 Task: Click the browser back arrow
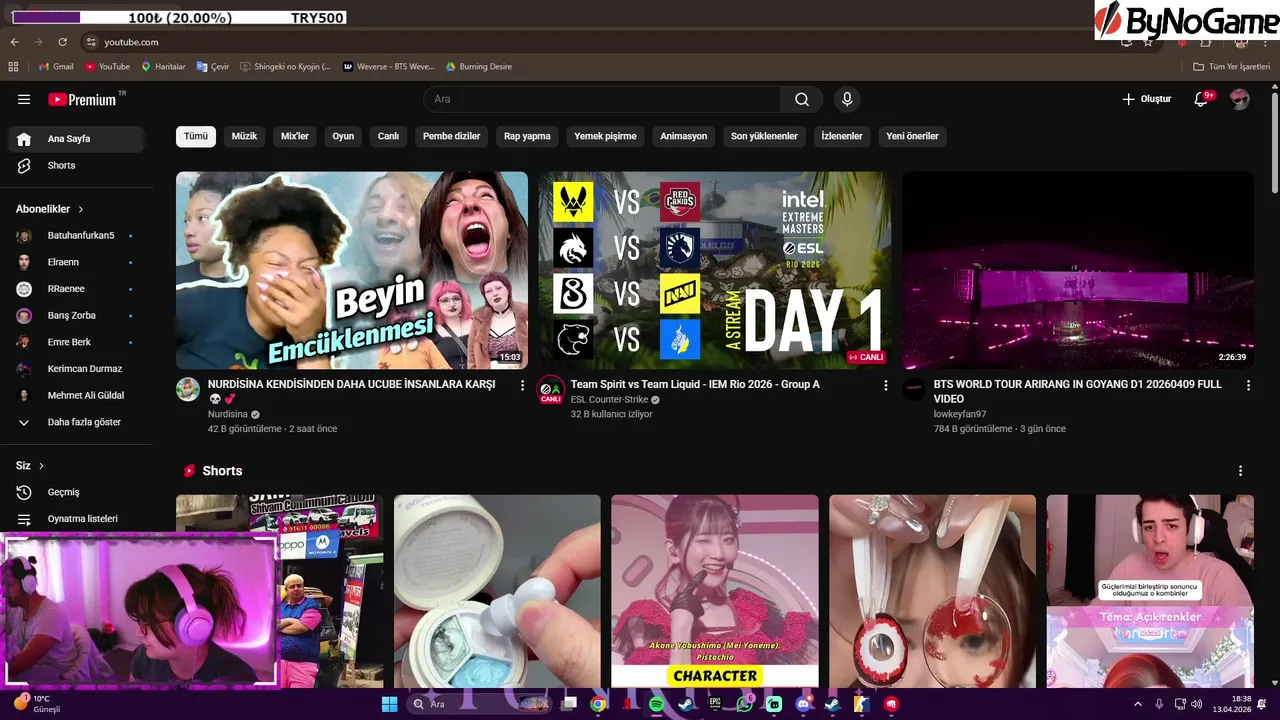(15, 42)
